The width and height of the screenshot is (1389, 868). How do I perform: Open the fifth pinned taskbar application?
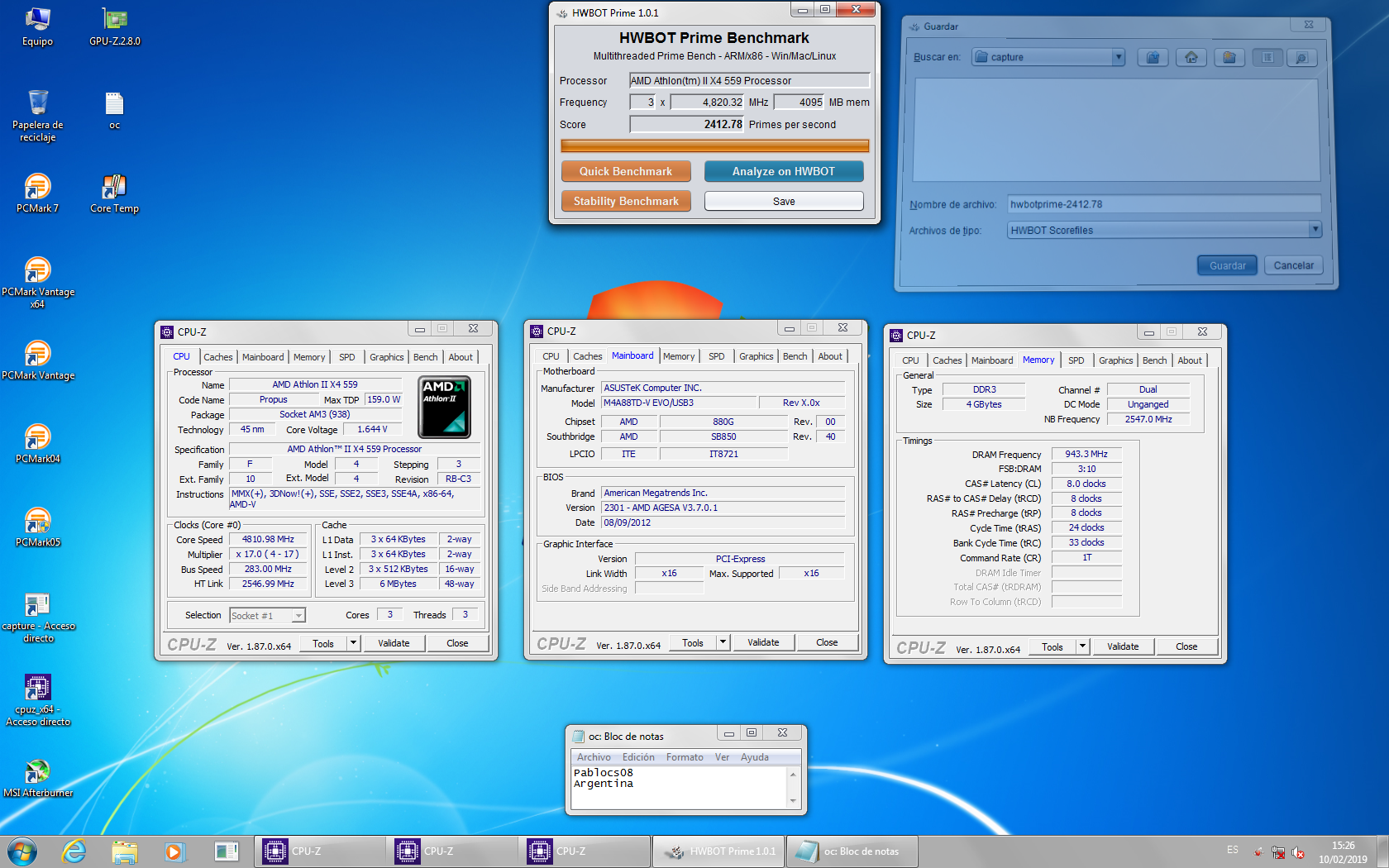[x=225, y=851]
